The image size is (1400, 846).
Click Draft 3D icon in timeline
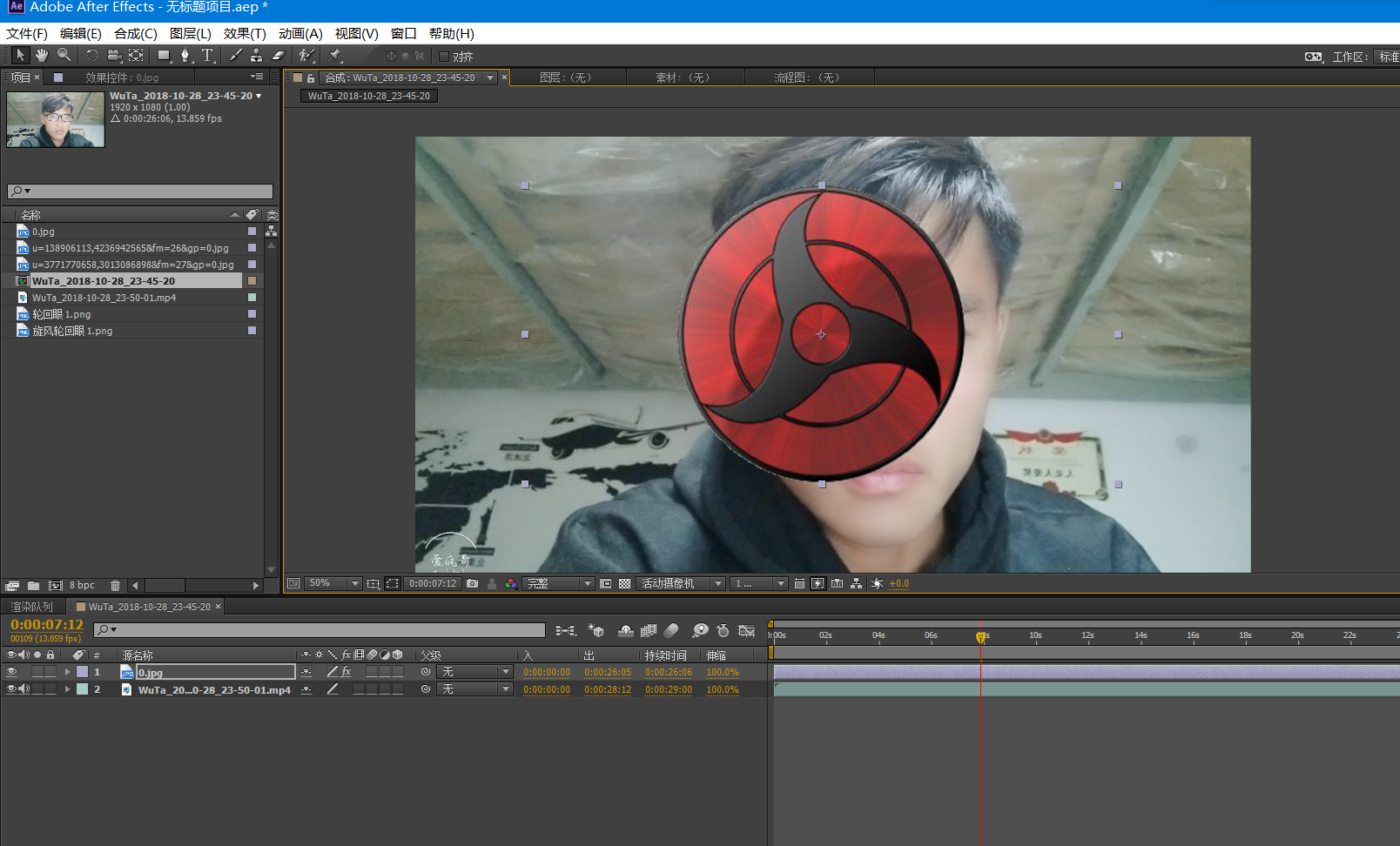(596, 630)
